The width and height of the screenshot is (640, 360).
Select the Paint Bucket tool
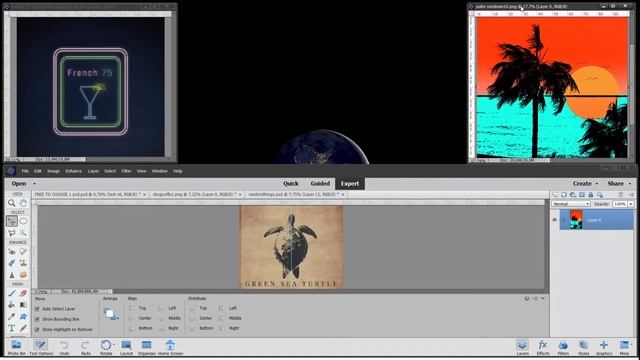point(11,304)
